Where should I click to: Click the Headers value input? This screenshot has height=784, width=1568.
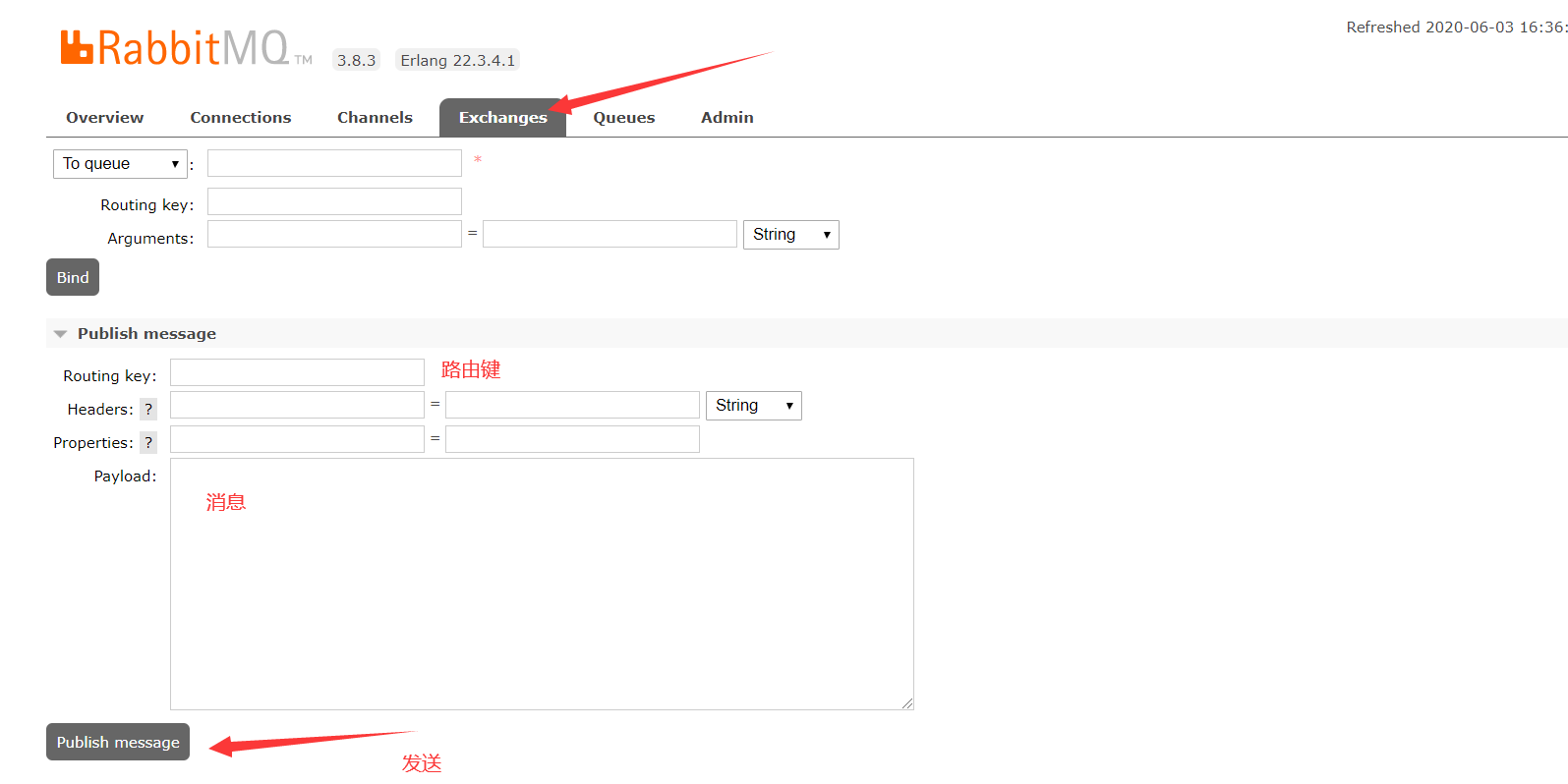click(x=572, y=405)
